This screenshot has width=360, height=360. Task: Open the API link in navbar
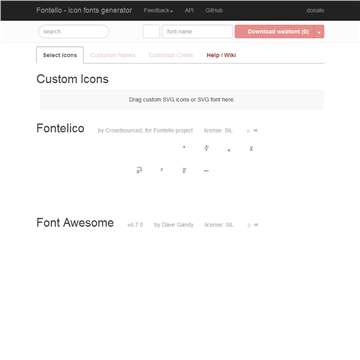click(x=189, y=10)
